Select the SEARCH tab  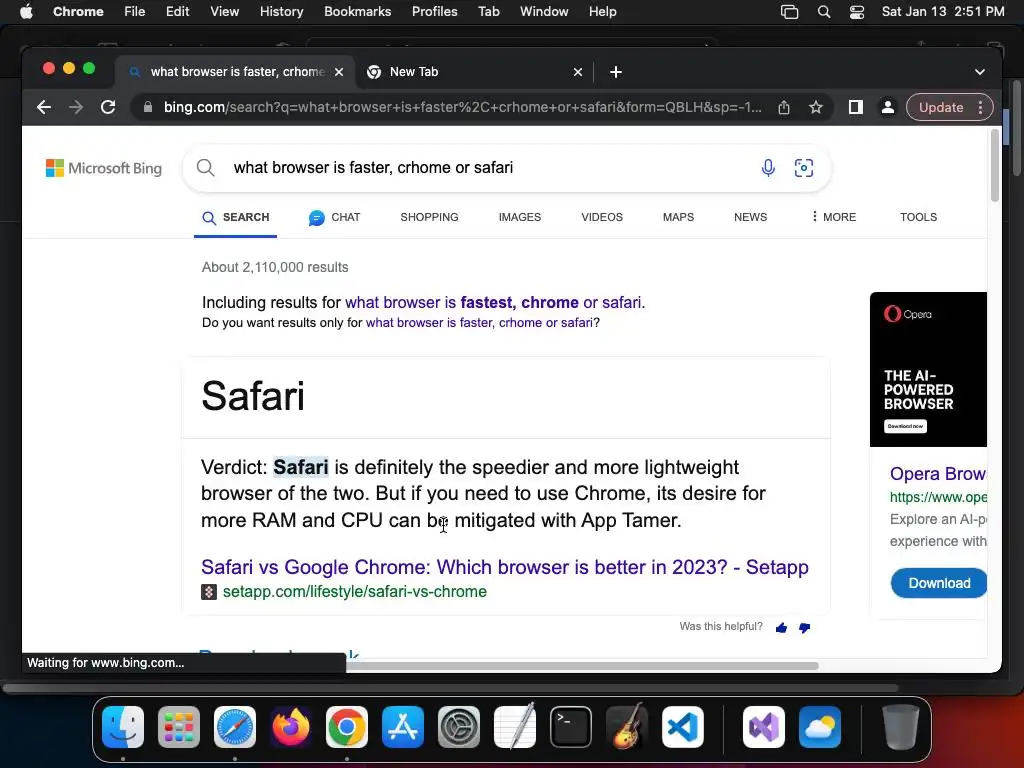tap(236, 217)
